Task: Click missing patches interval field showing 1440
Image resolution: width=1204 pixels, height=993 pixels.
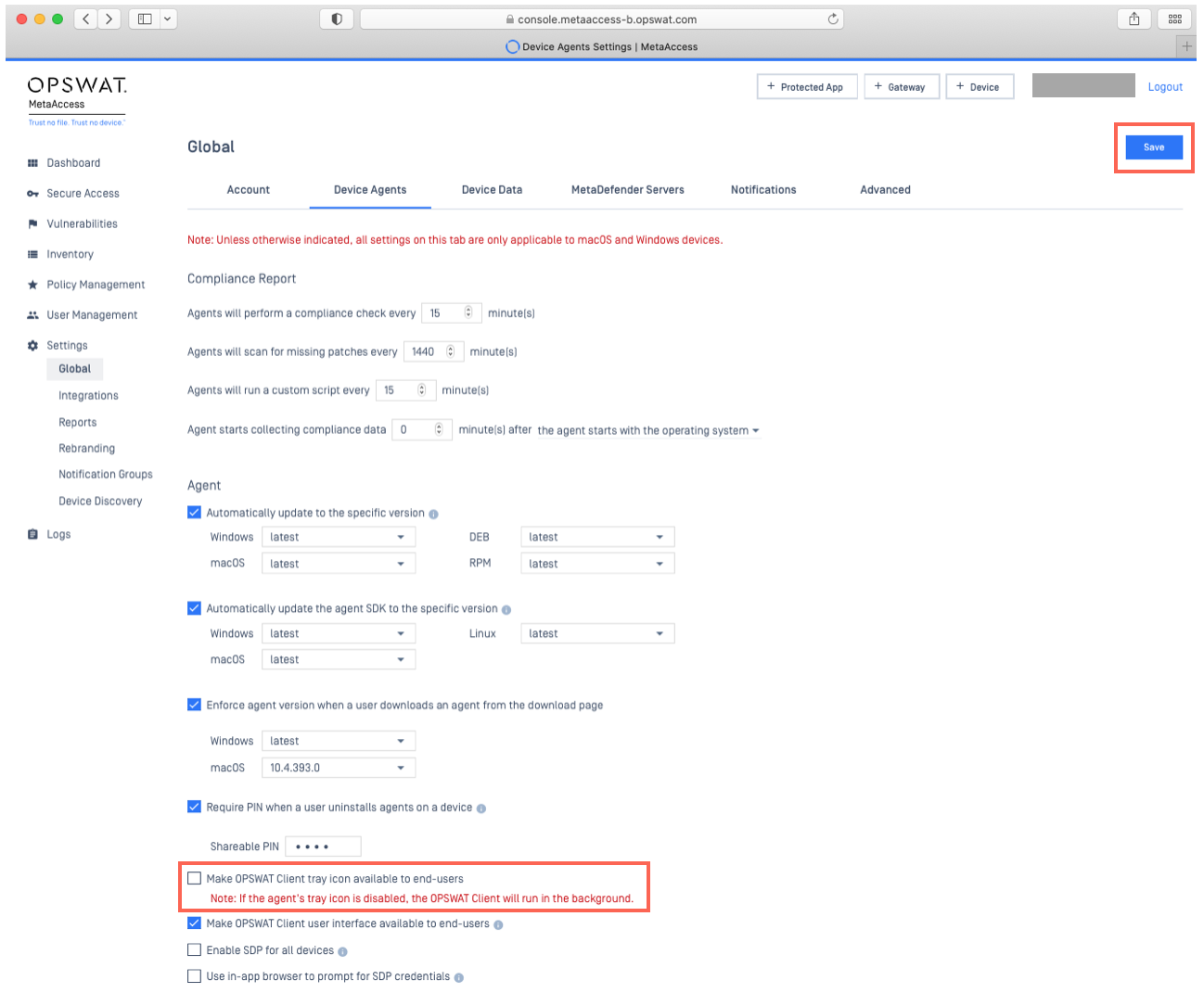Action: (431, 351)
